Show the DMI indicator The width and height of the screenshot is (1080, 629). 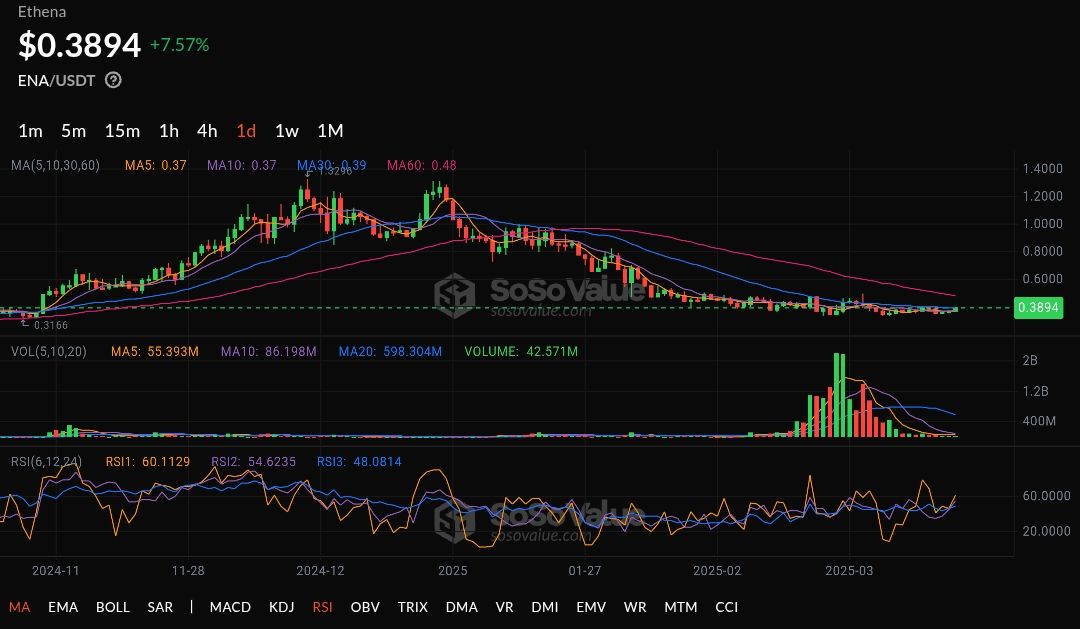[x=545, y=607]
